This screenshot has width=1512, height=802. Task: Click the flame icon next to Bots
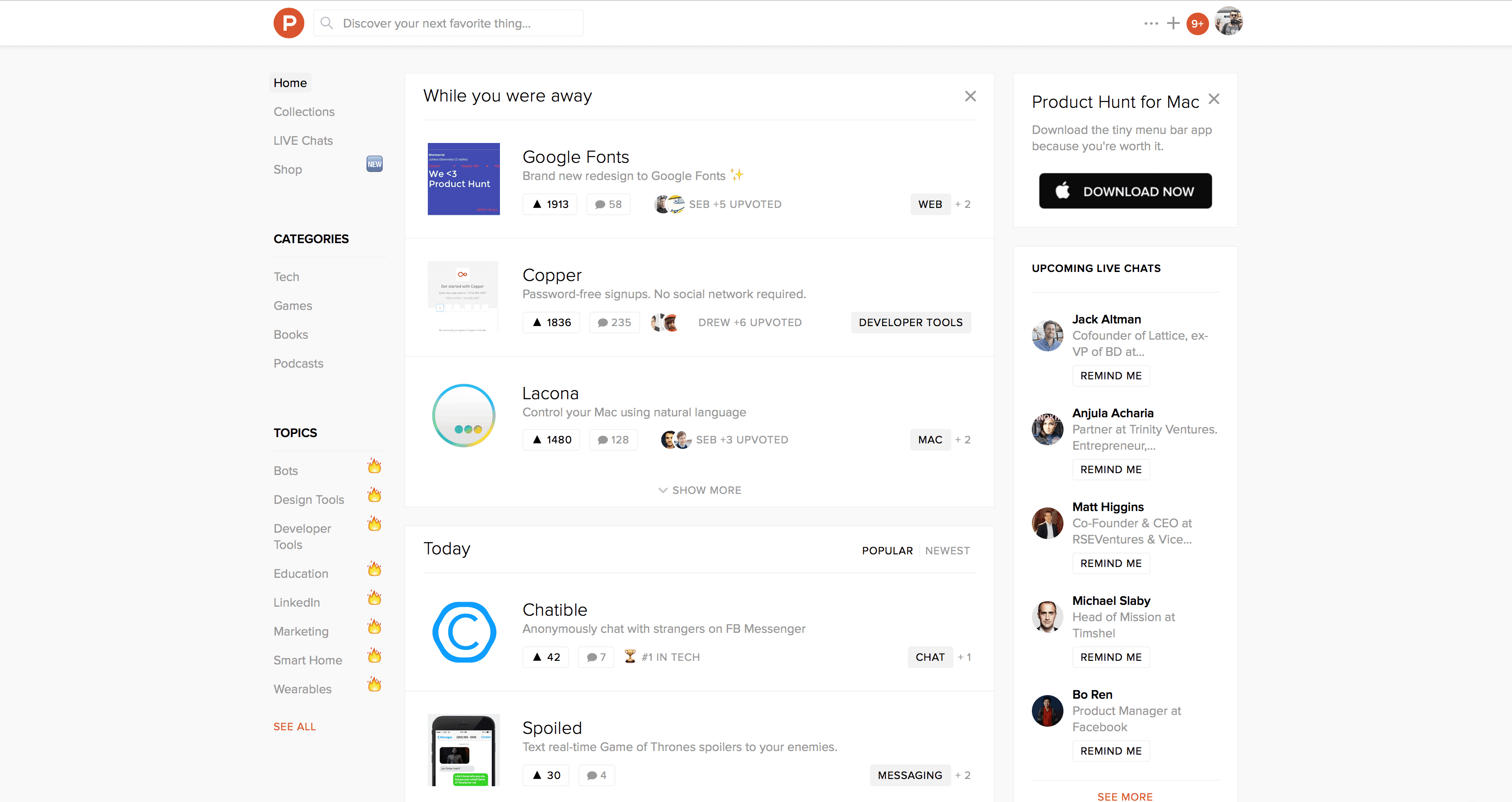click(375, 466)
